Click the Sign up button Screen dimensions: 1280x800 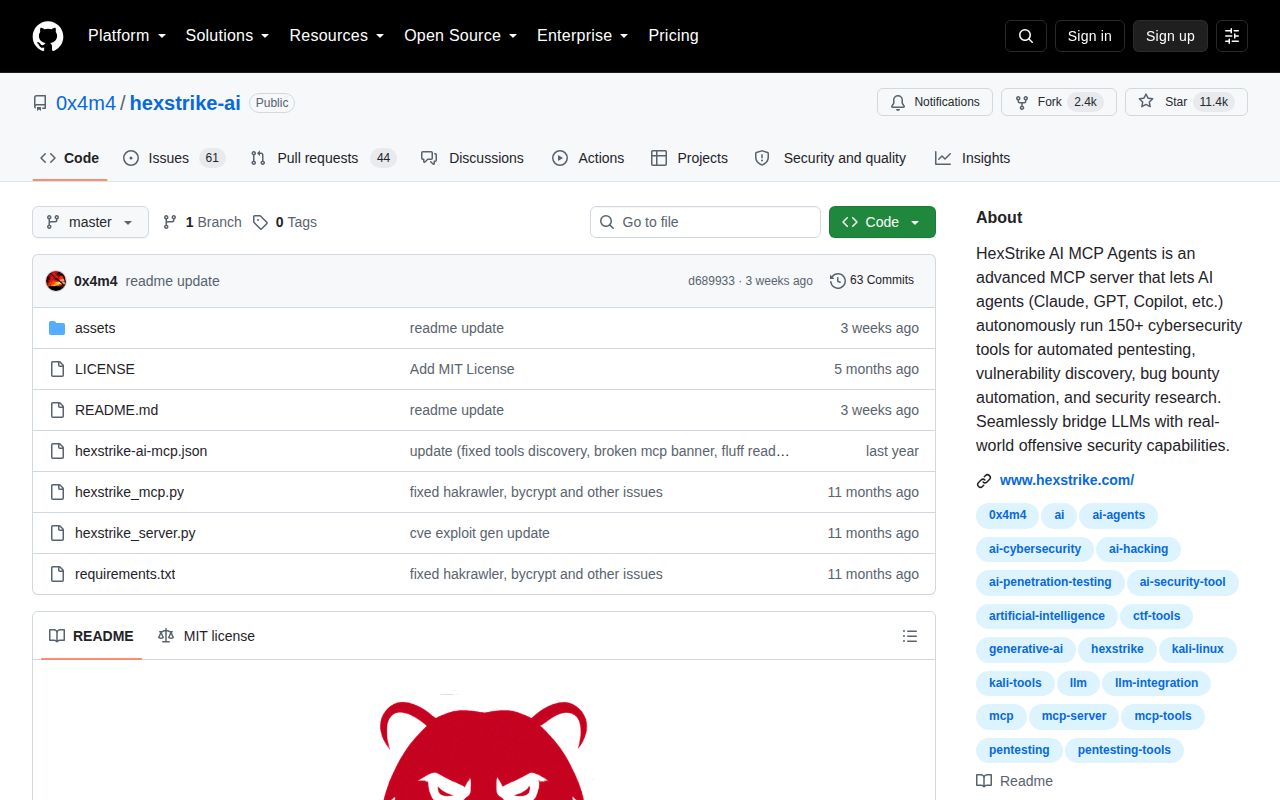1170,36
